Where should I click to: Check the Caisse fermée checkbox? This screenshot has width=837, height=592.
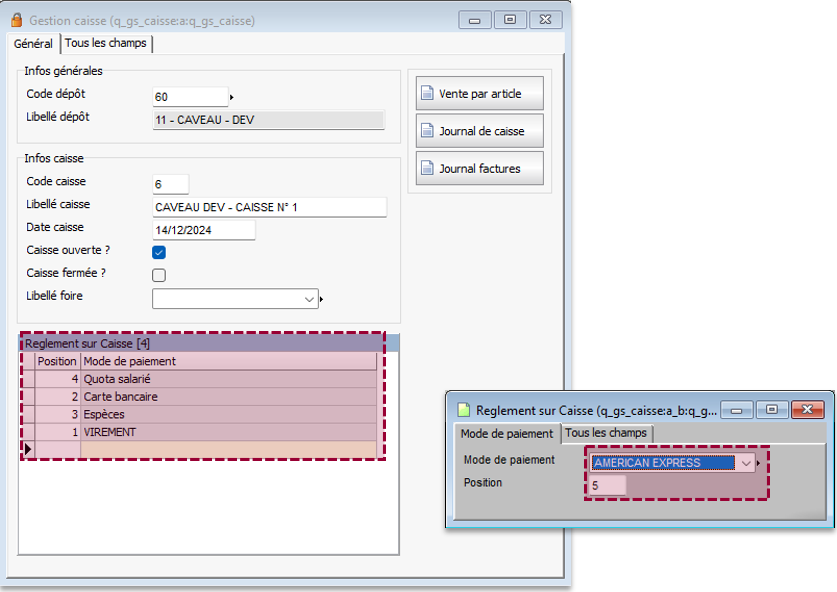[x=159, y=275]
